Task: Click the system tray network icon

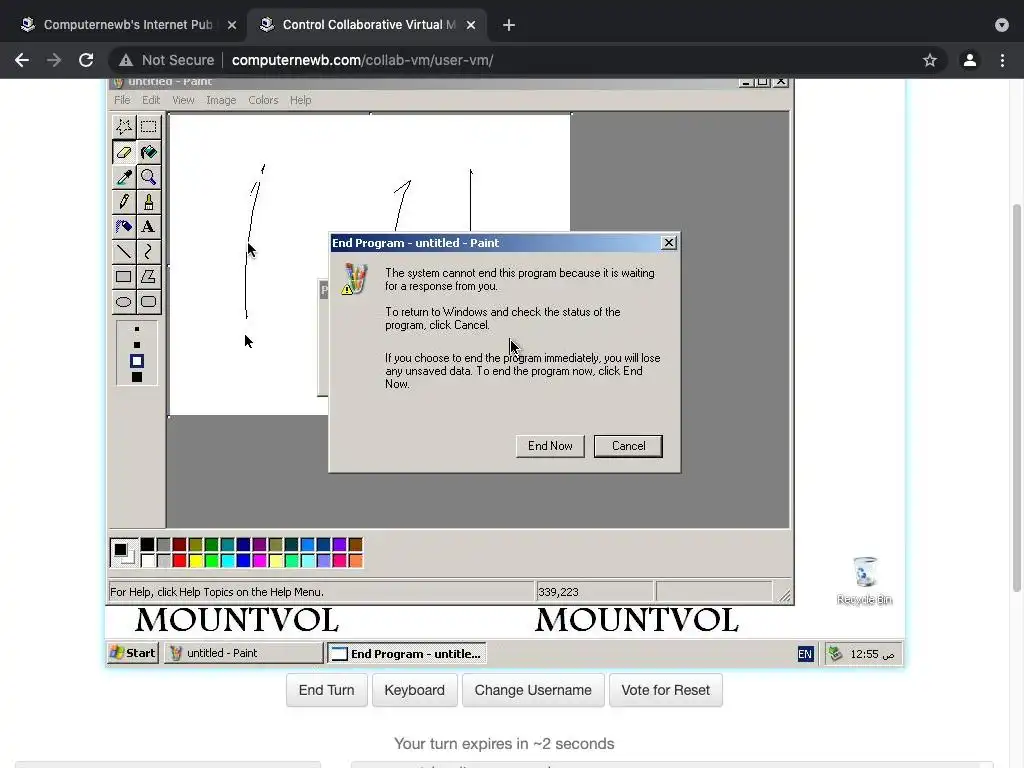Action: click(835, 653)
